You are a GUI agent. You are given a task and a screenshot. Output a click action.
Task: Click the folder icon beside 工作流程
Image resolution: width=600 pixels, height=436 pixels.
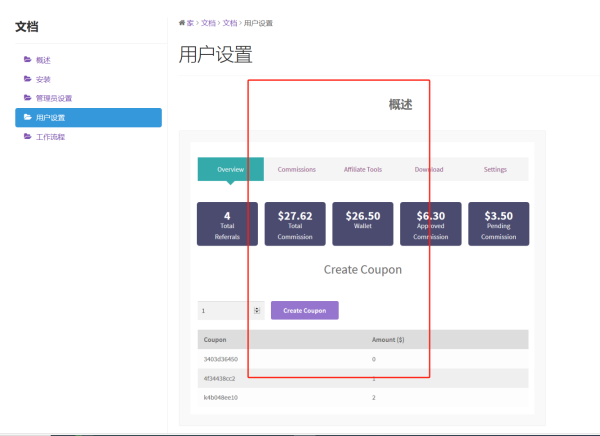(28, 136)
